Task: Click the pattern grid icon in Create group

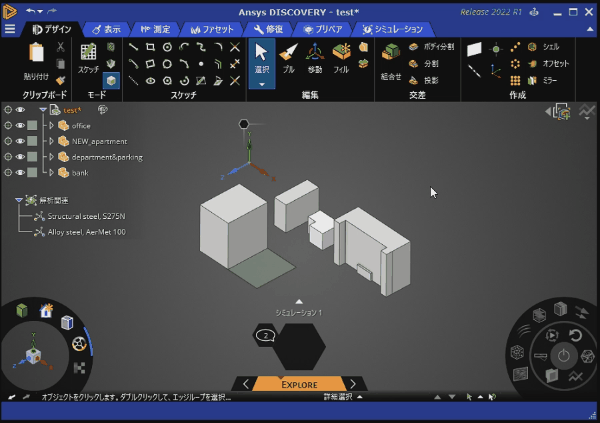Action: click(x=515, y=80)
